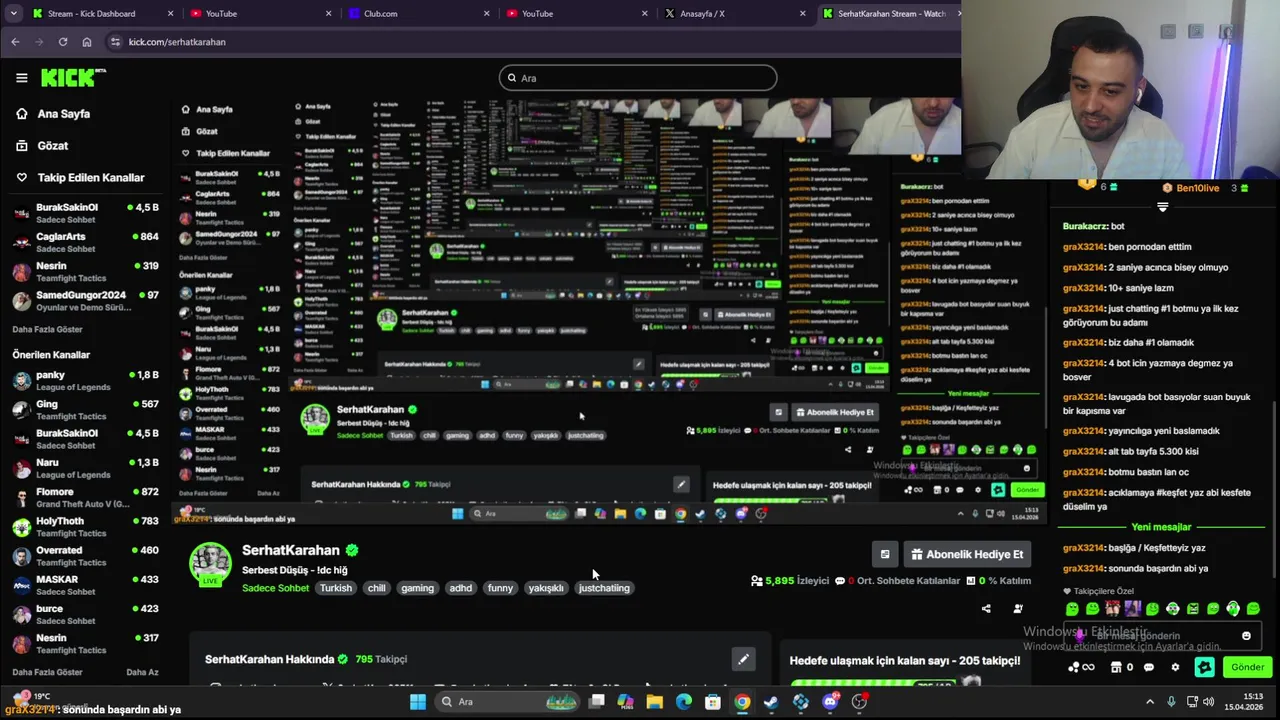Collapse recommended list with Daha Az

pos(142,672)
